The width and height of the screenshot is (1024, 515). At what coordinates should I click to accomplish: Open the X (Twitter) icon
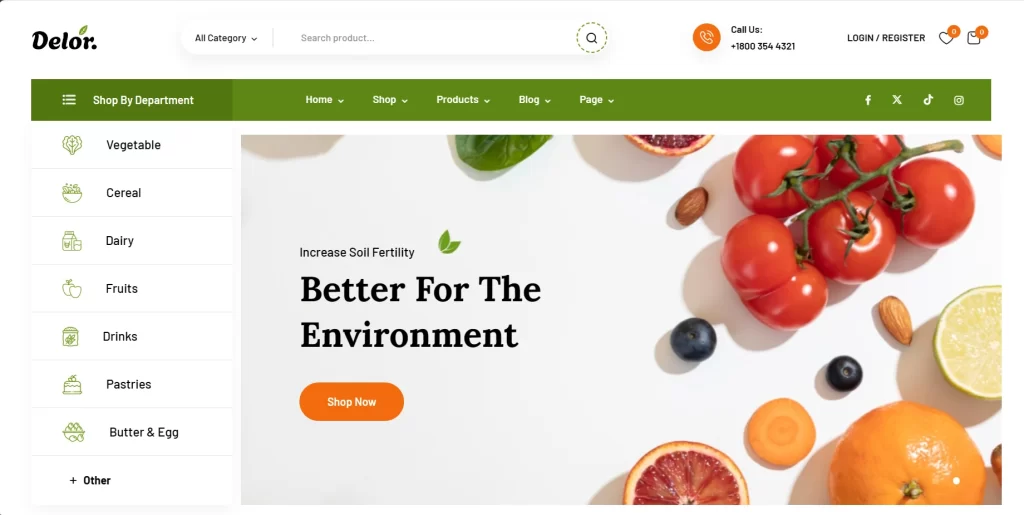tap(897, 100)
